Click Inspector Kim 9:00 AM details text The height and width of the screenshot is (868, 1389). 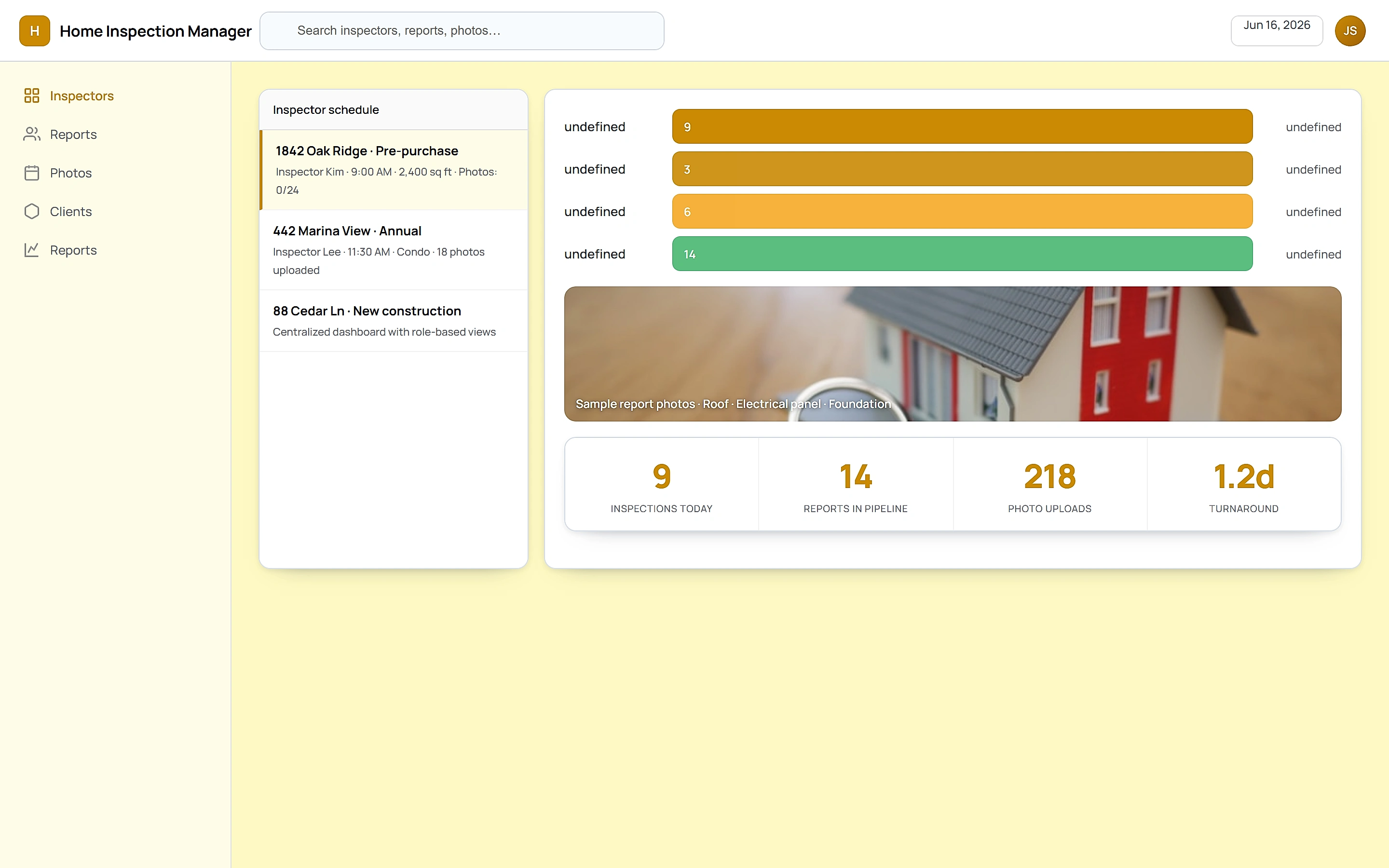[x=386, y=181]
